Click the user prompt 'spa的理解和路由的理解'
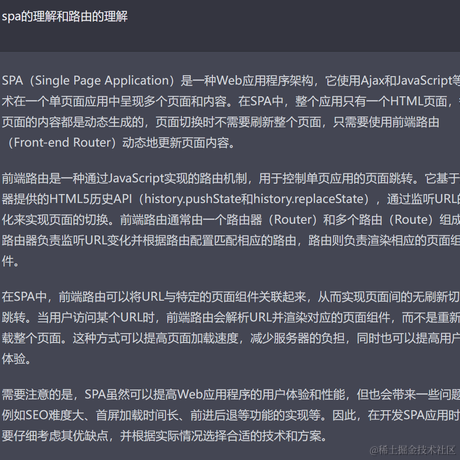 (x=65, y=16)
